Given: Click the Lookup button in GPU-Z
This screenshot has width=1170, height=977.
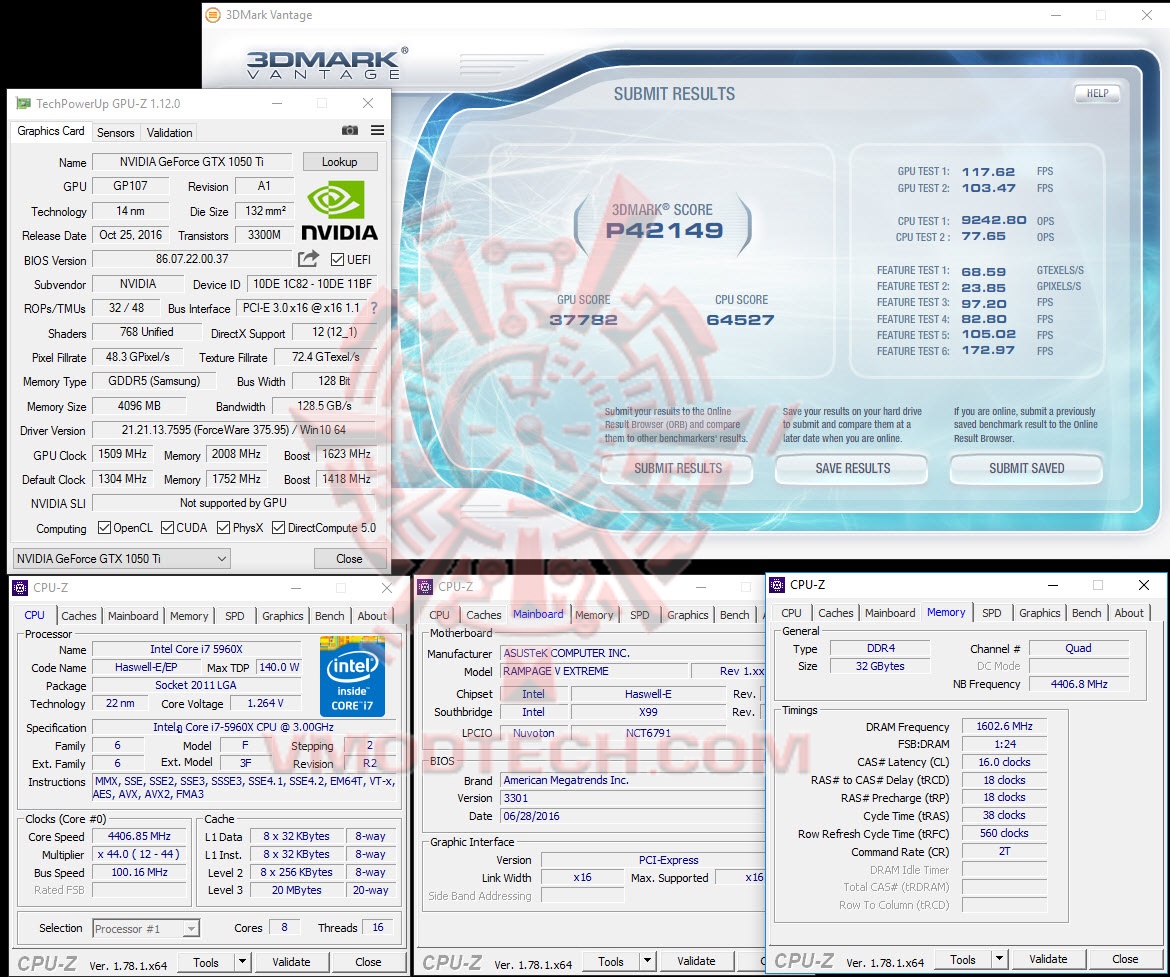Looking at the screenshot, I should 340,161.
